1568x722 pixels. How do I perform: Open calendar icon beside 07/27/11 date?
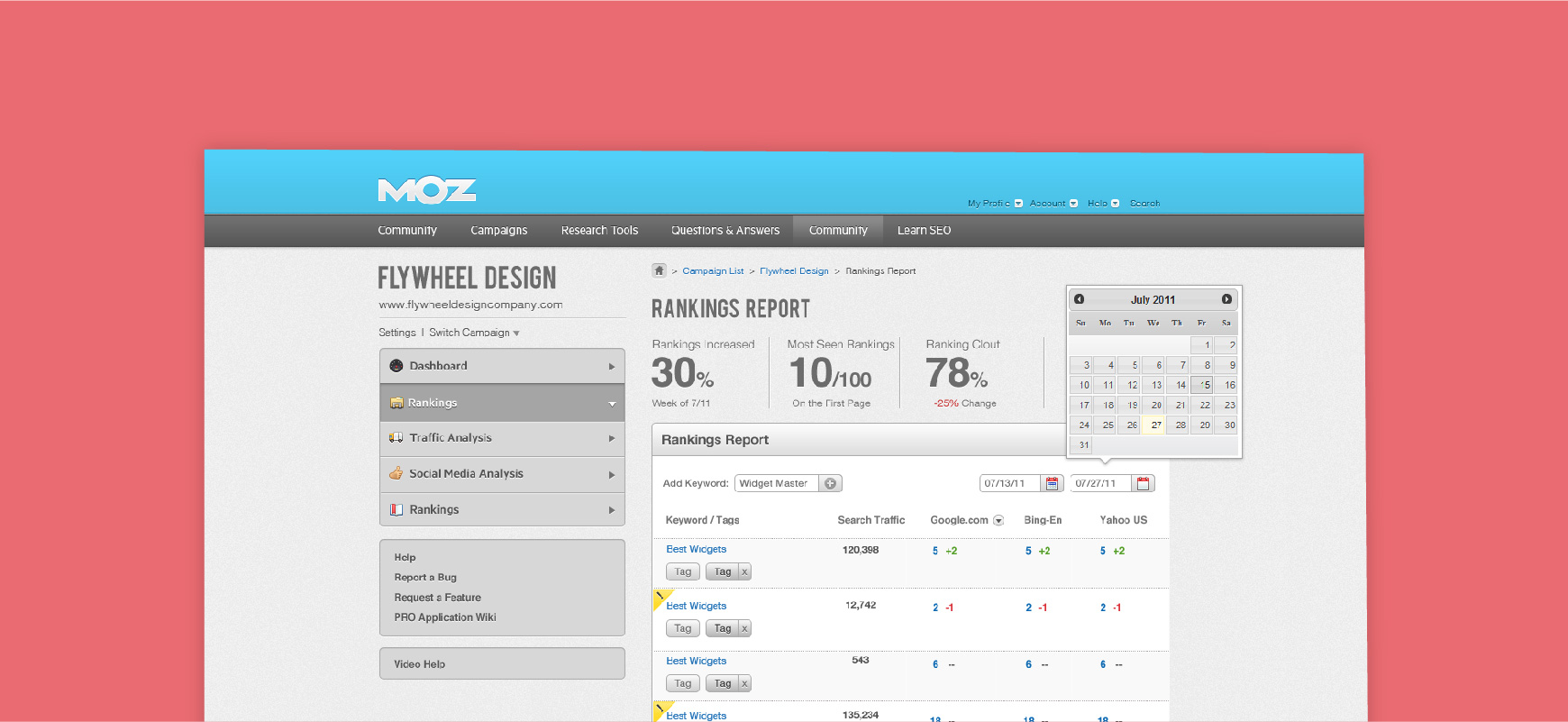click(x=1143, y=483)
